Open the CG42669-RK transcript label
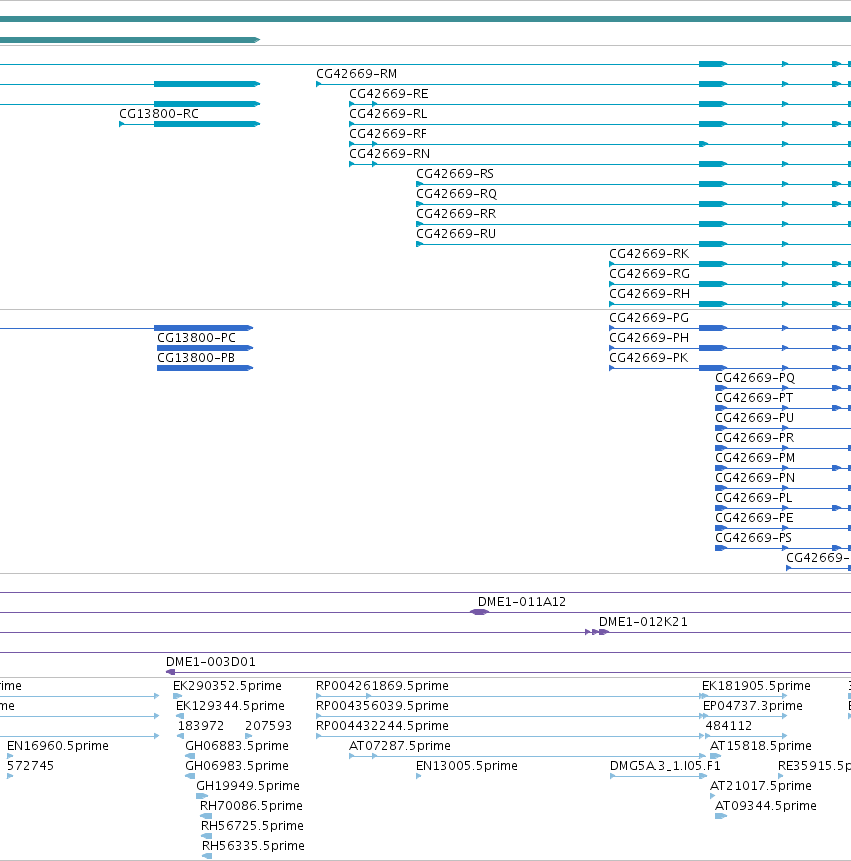The image size is (851, 861). [649, 254]
